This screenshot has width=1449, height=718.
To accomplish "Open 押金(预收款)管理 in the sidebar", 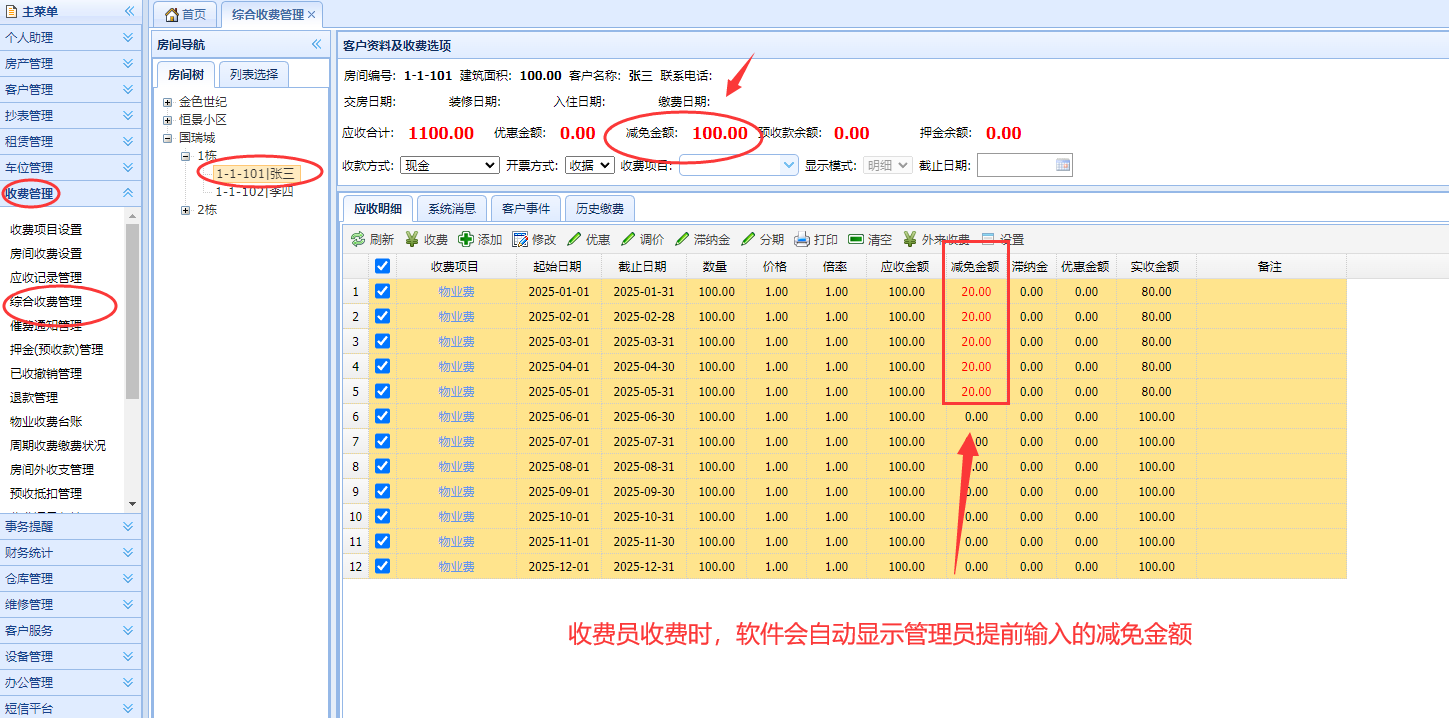I will pos(56,349).
